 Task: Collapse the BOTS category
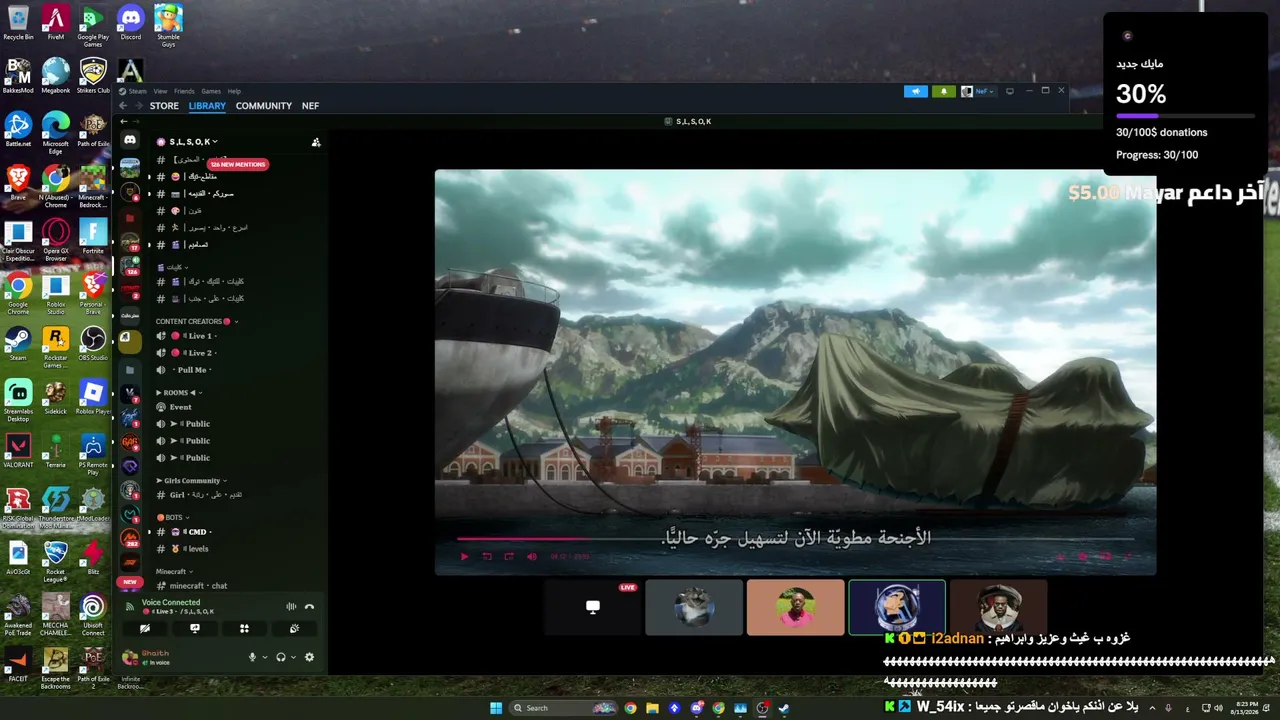click(174, 517)
